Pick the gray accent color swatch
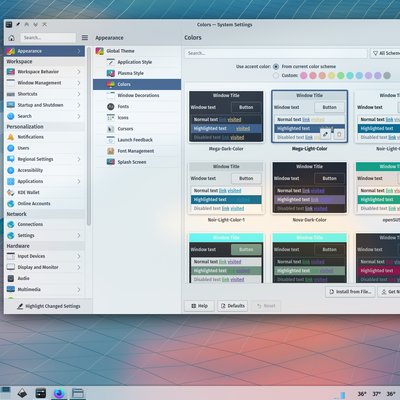Viewport: 400px width, 400px height. point(387,76)
